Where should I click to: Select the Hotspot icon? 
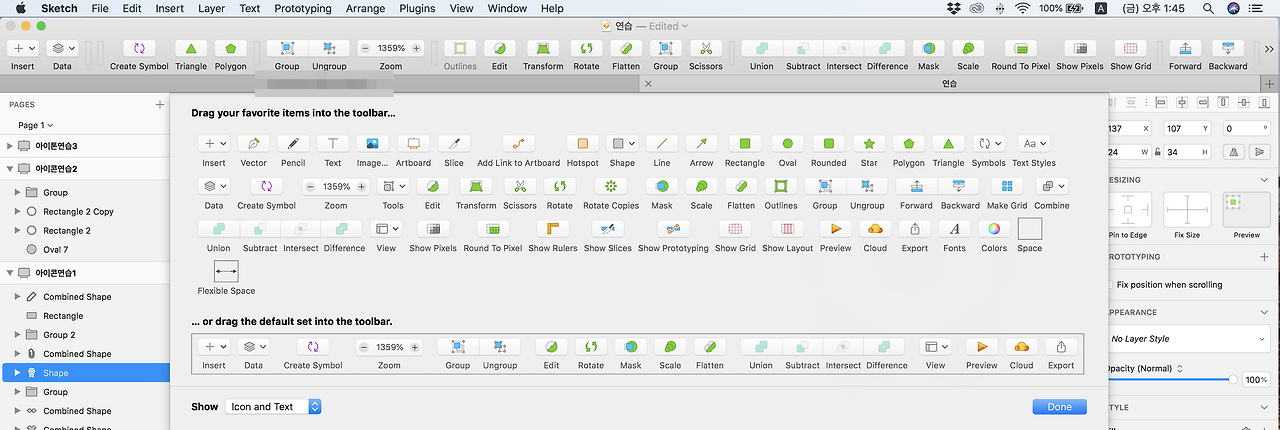[x=582, y=144]
